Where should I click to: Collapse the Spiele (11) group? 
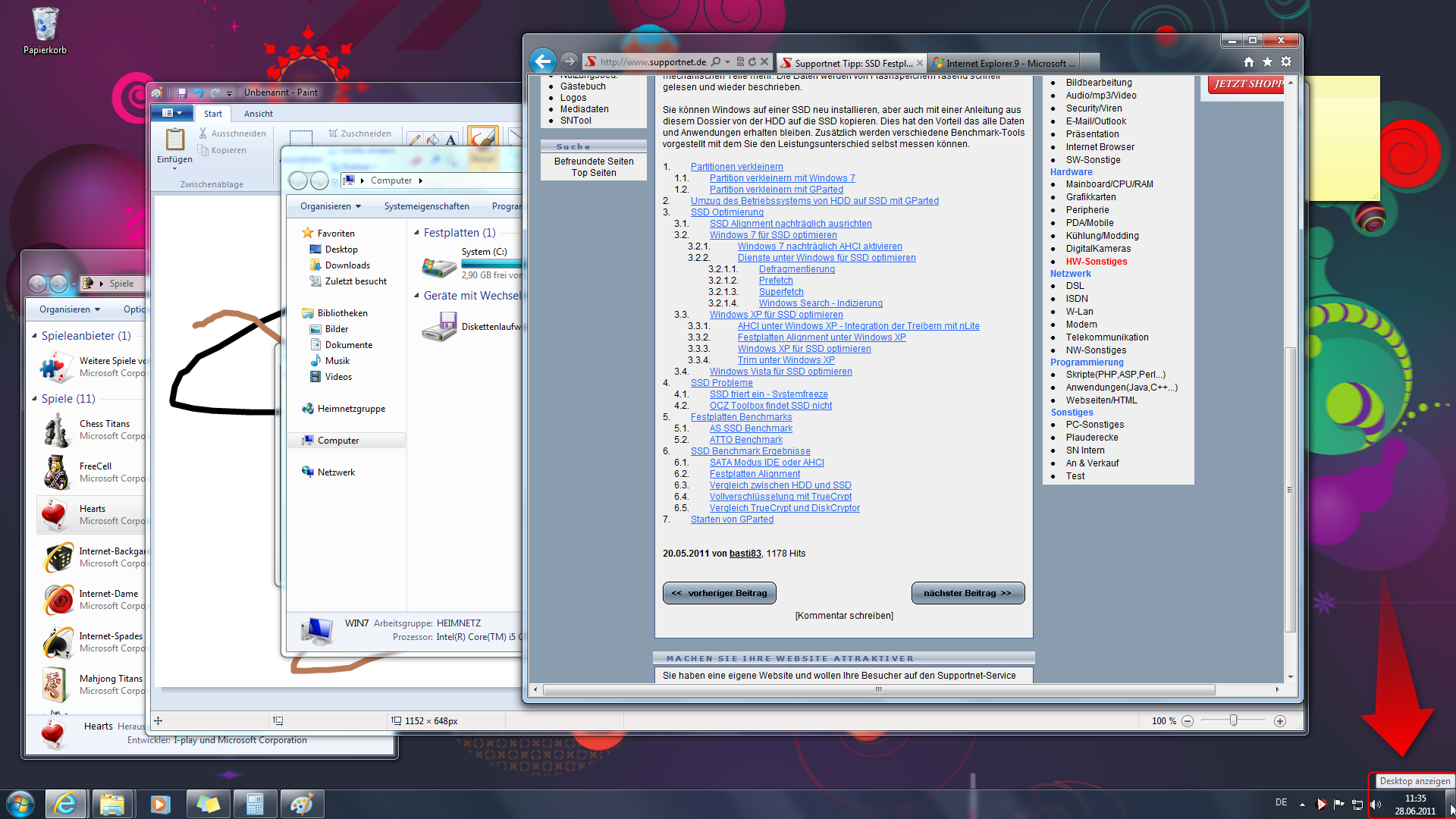tap(34, 399)
